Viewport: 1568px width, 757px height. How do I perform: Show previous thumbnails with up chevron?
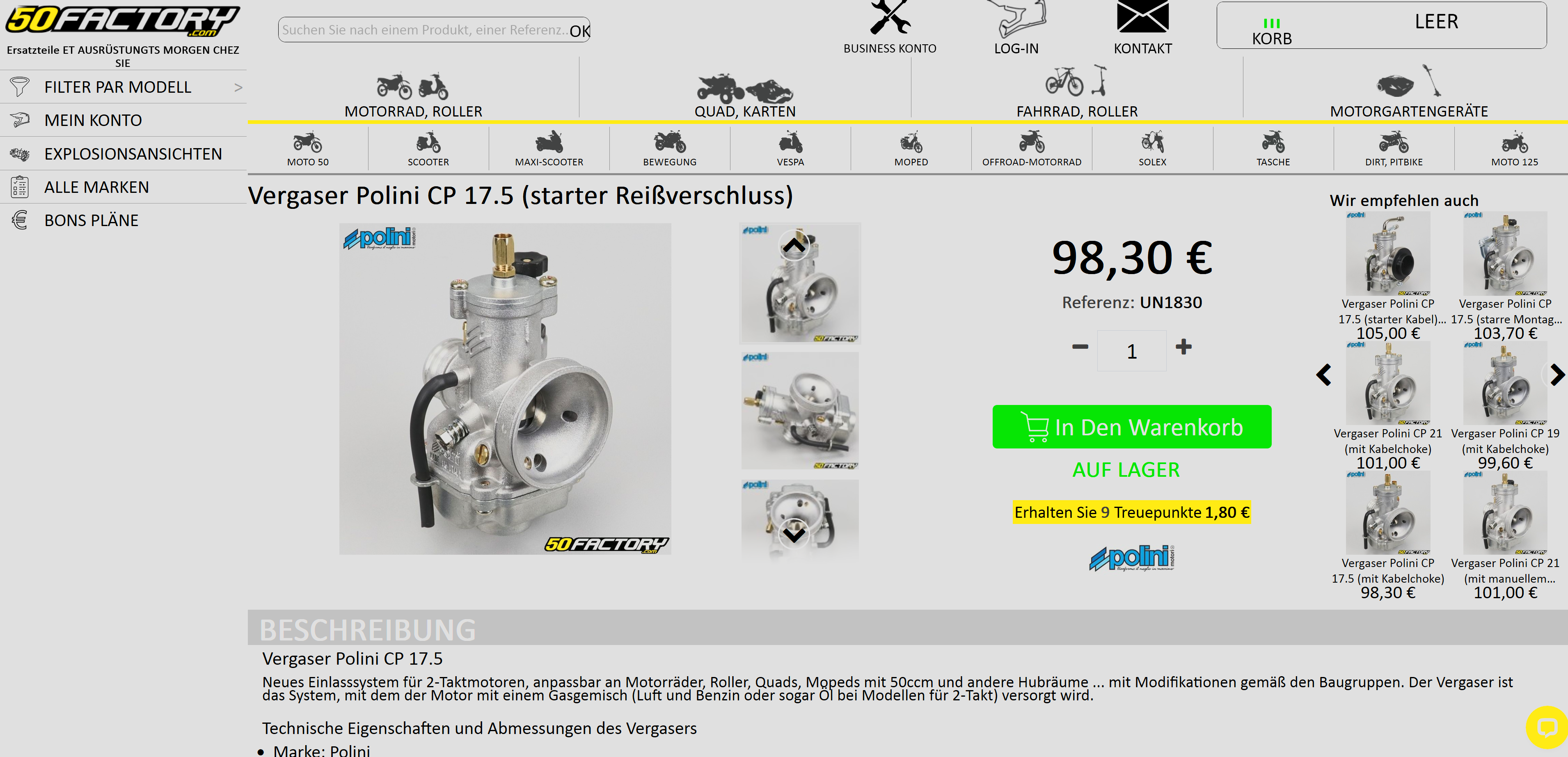point(794,245)
